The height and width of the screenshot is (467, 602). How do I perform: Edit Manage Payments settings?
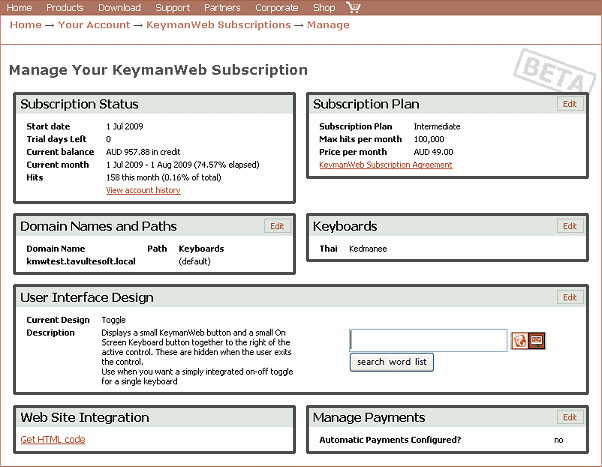[x=570, y=417]
